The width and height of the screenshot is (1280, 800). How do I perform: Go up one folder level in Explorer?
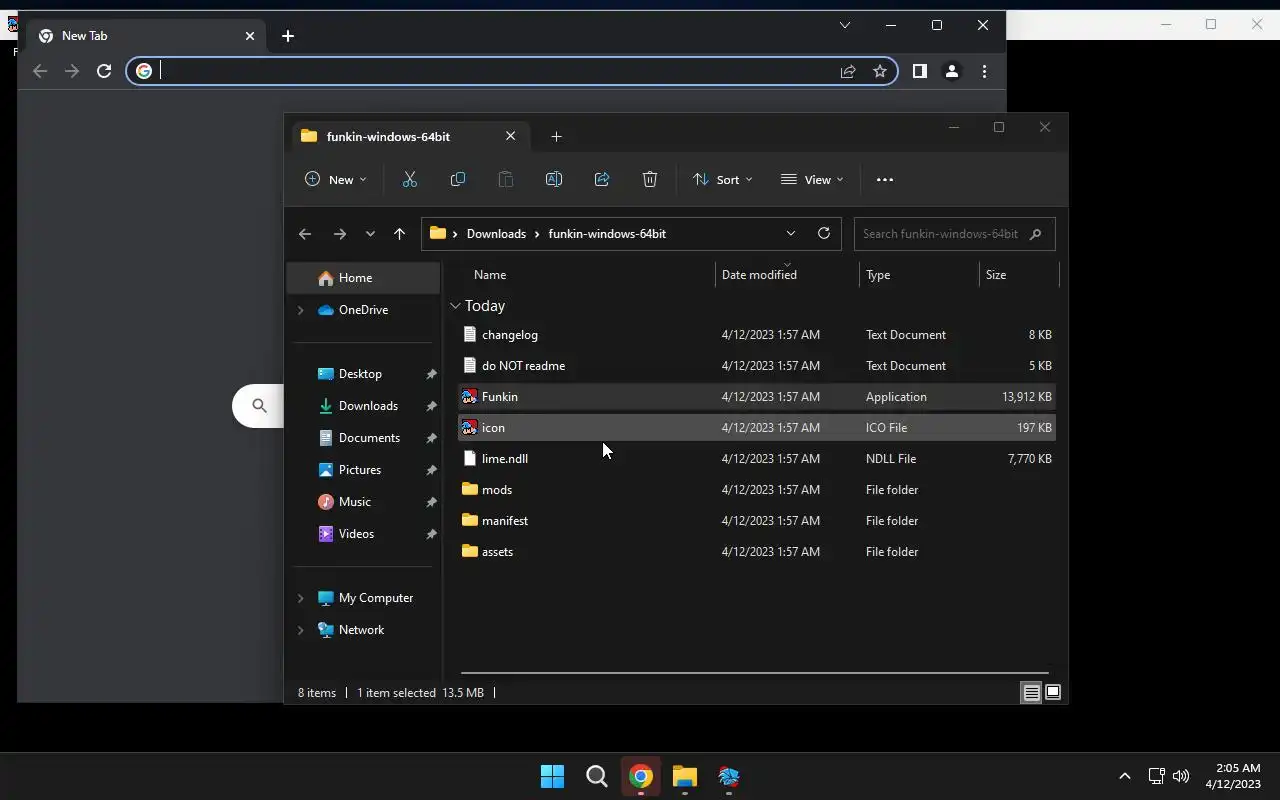point(399,234)
